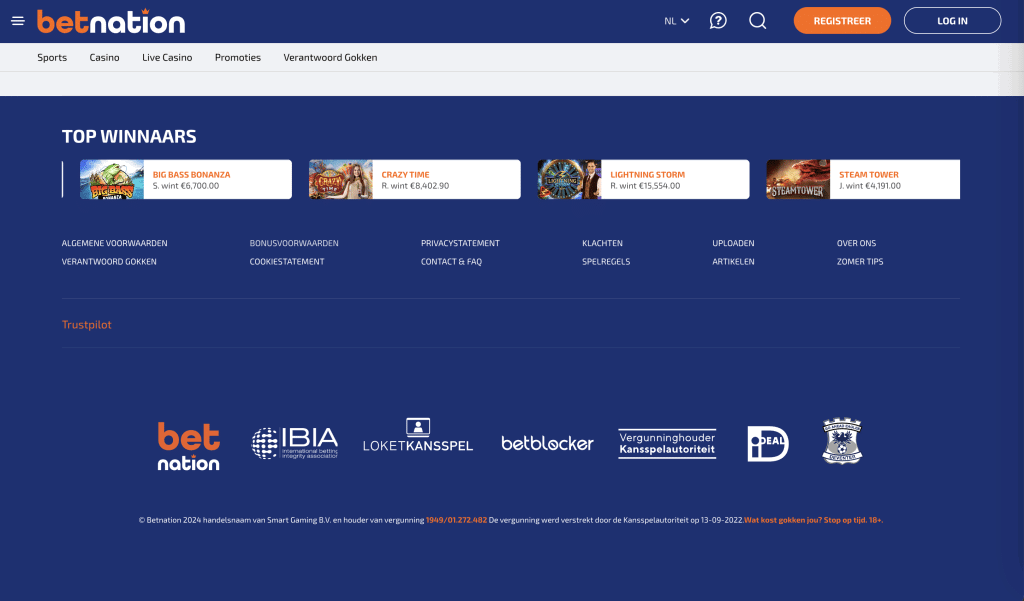Open the Artikelen link

[733, 261]
